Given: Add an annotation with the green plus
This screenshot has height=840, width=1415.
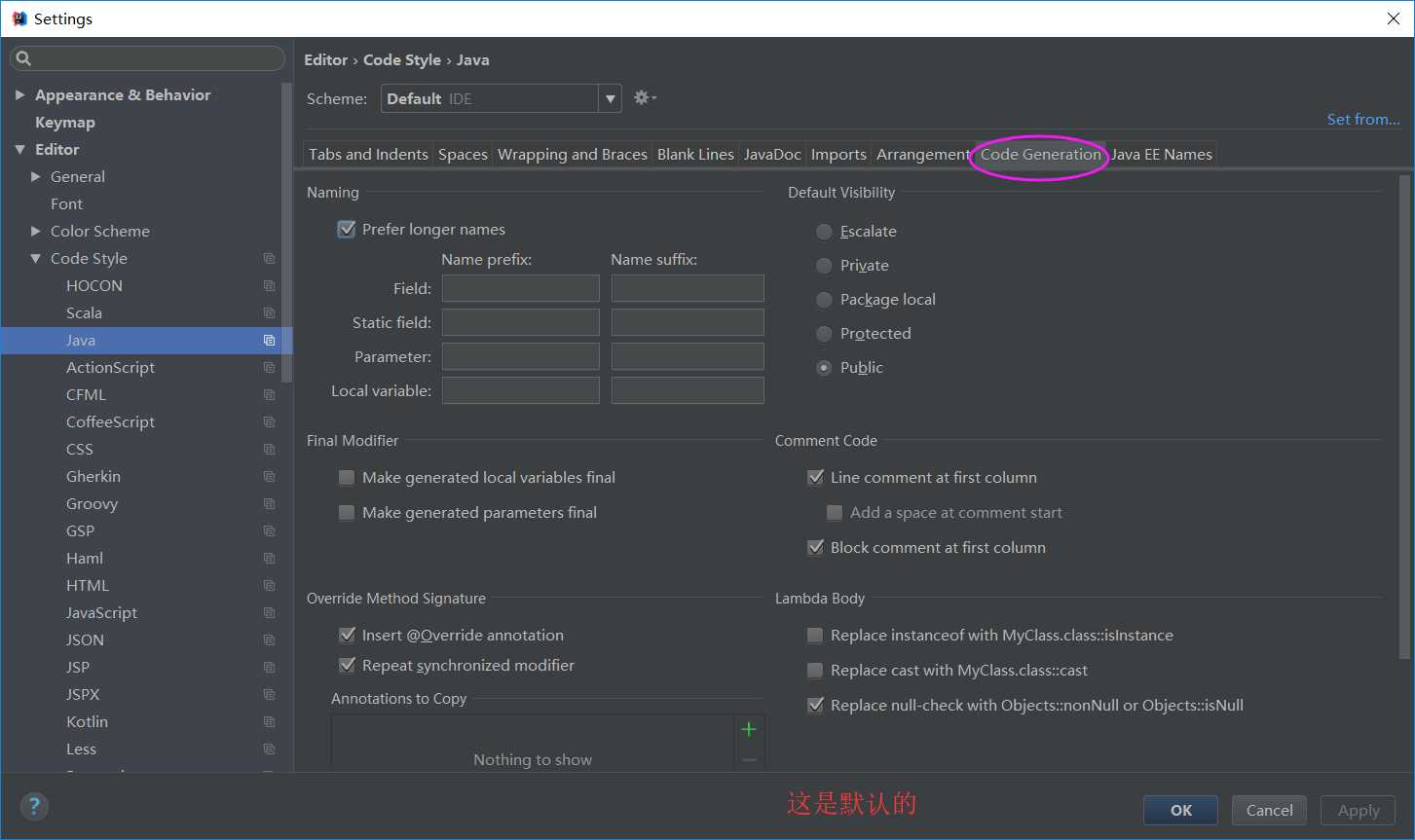Looking at the screenshot, I should pos(749,729).
